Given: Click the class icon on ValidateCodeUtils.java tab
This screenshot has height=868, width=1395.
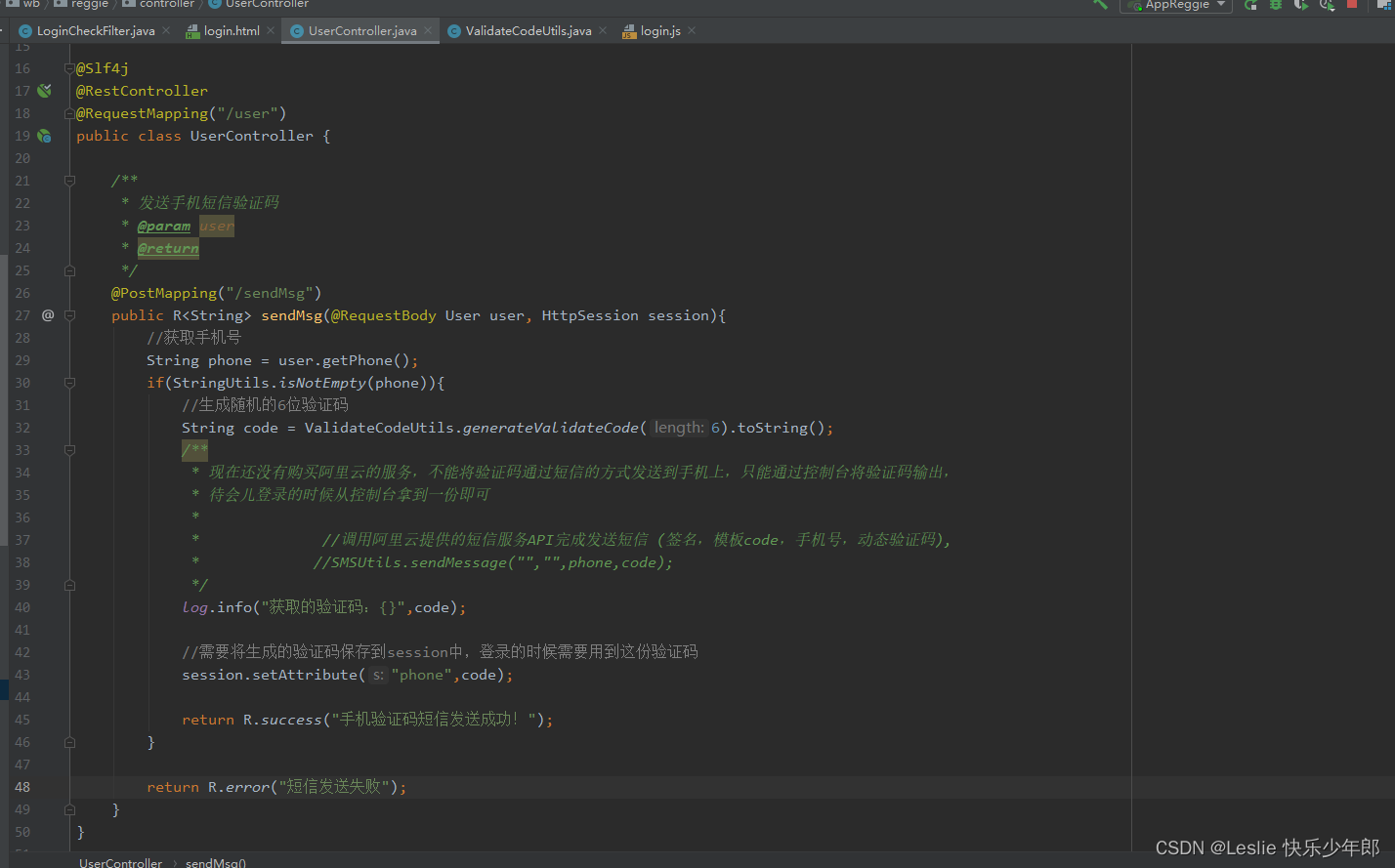Looking at the screenshot, I should click(x=454, y=31).
